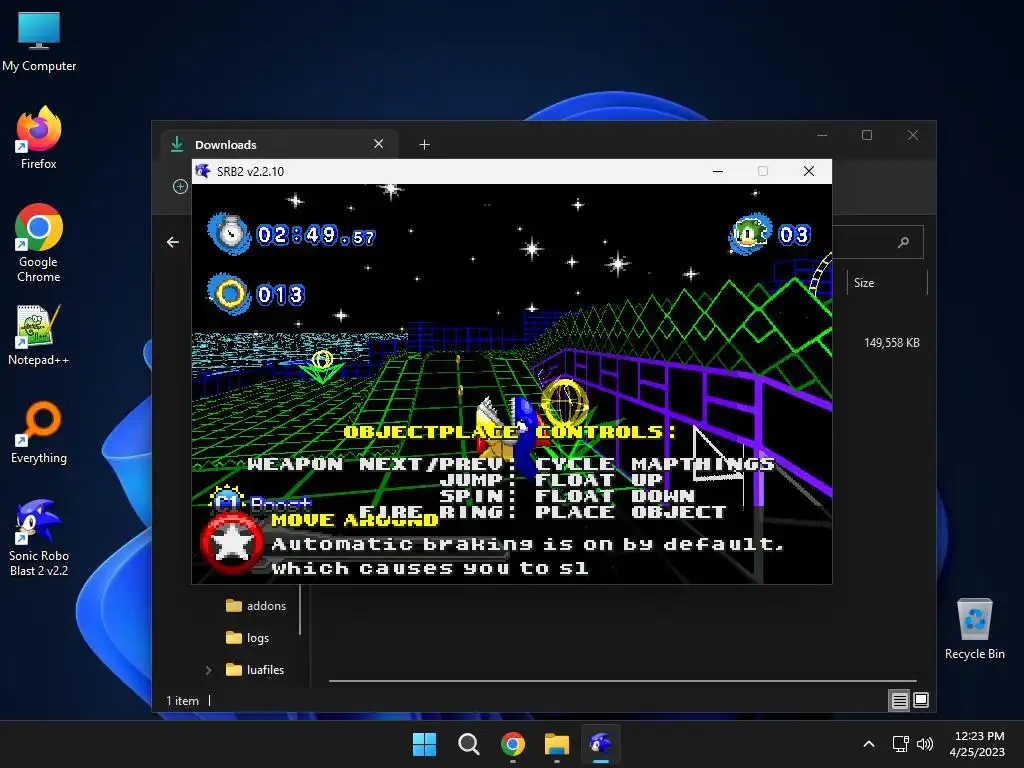
Task: Click the ring count 013
Action: pyautogui.click(x=281, y=295)
